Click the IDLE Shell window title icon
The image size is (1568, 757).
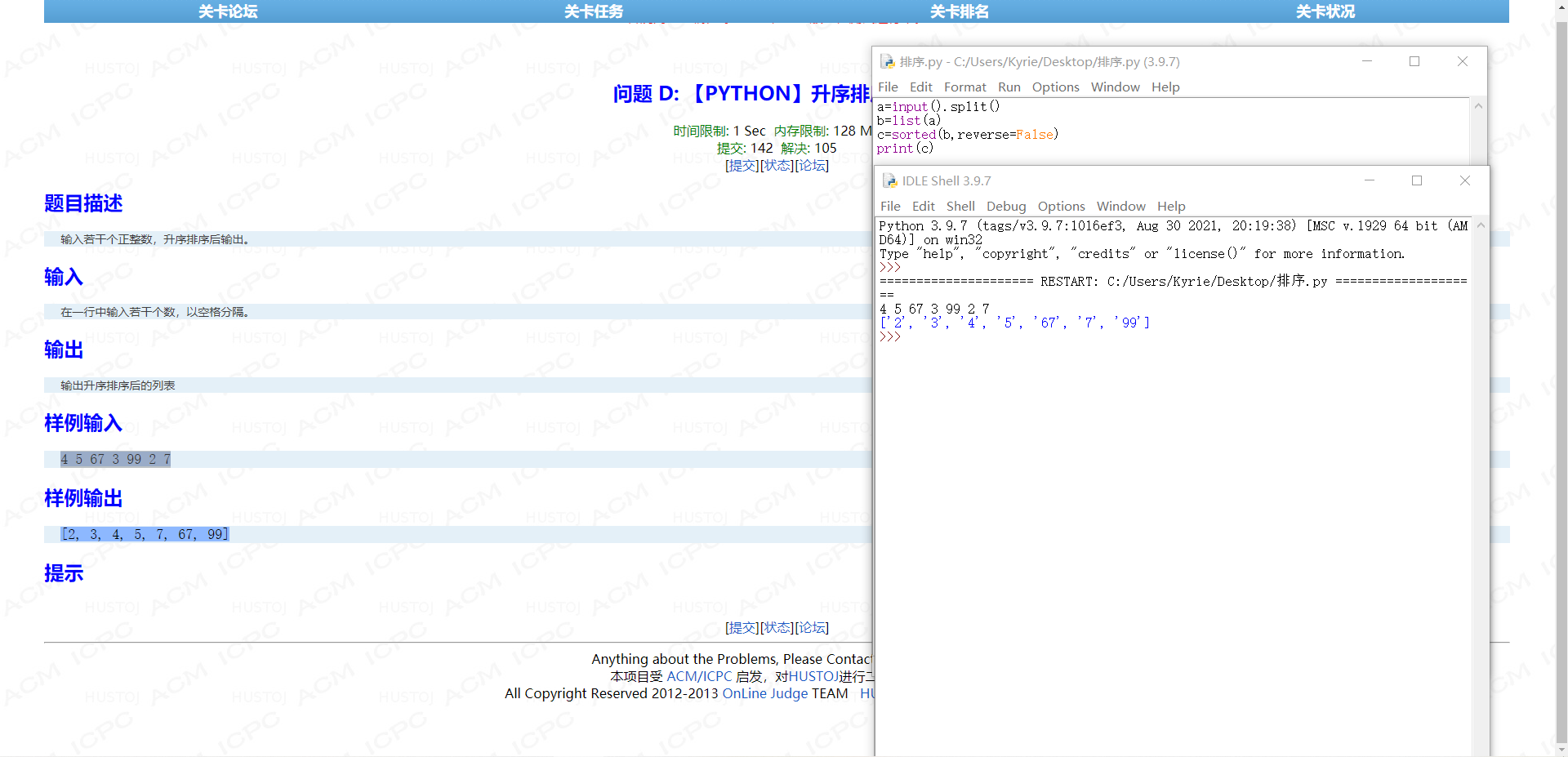coord(889,180)
